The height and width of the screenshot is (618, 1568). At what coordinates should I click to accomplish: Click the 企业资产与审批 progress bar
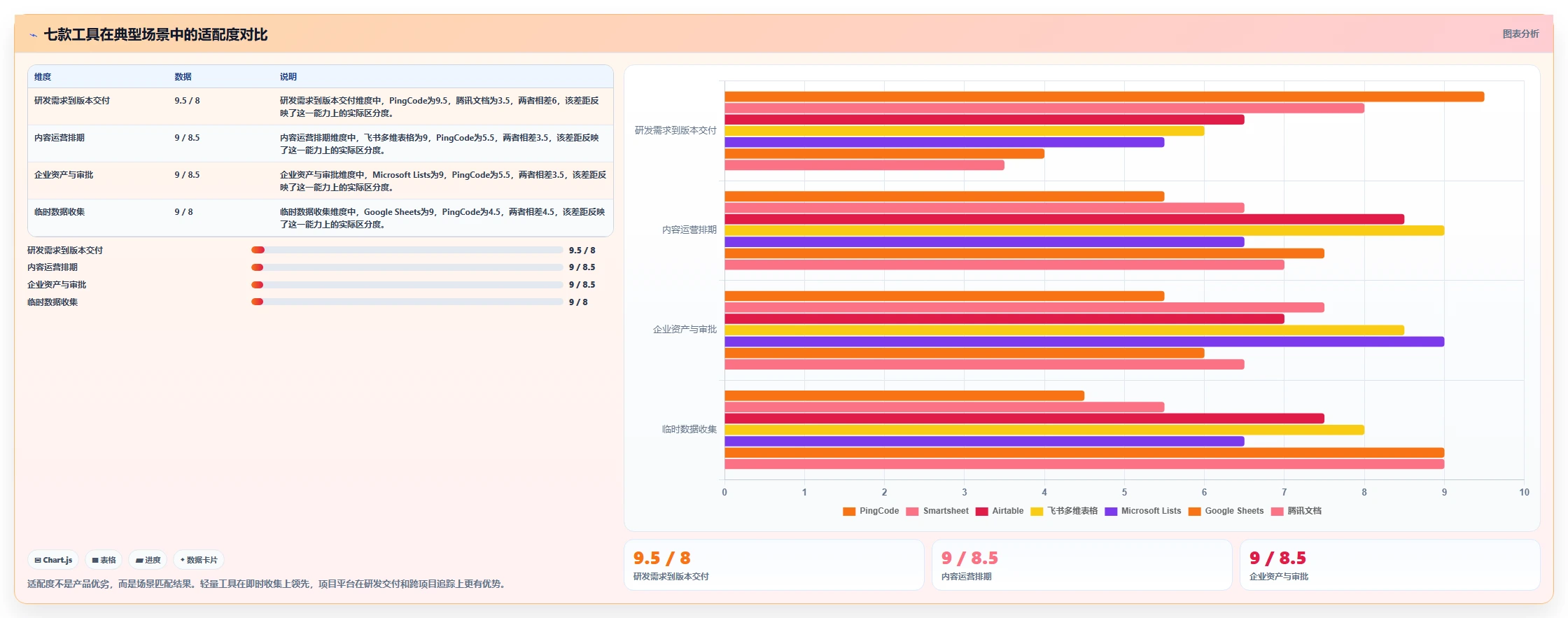pyautogui.click(x=407, y=285)
